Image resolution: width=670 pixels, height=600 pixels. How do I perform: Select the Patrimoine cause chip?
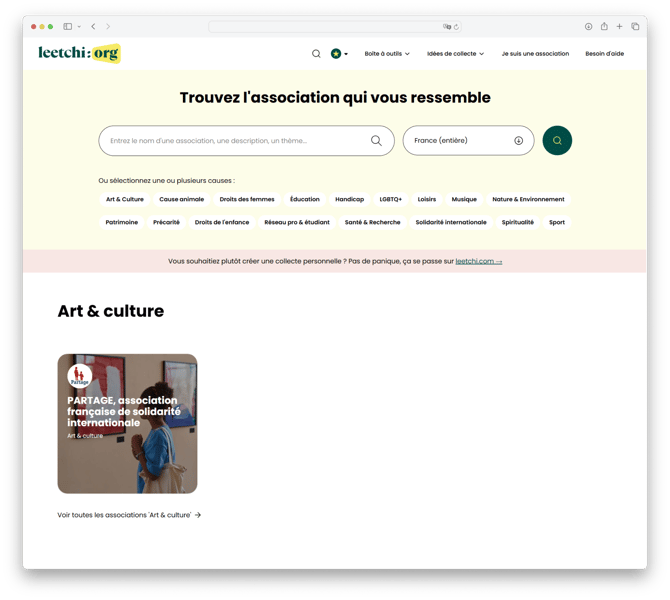coord(122,222)
